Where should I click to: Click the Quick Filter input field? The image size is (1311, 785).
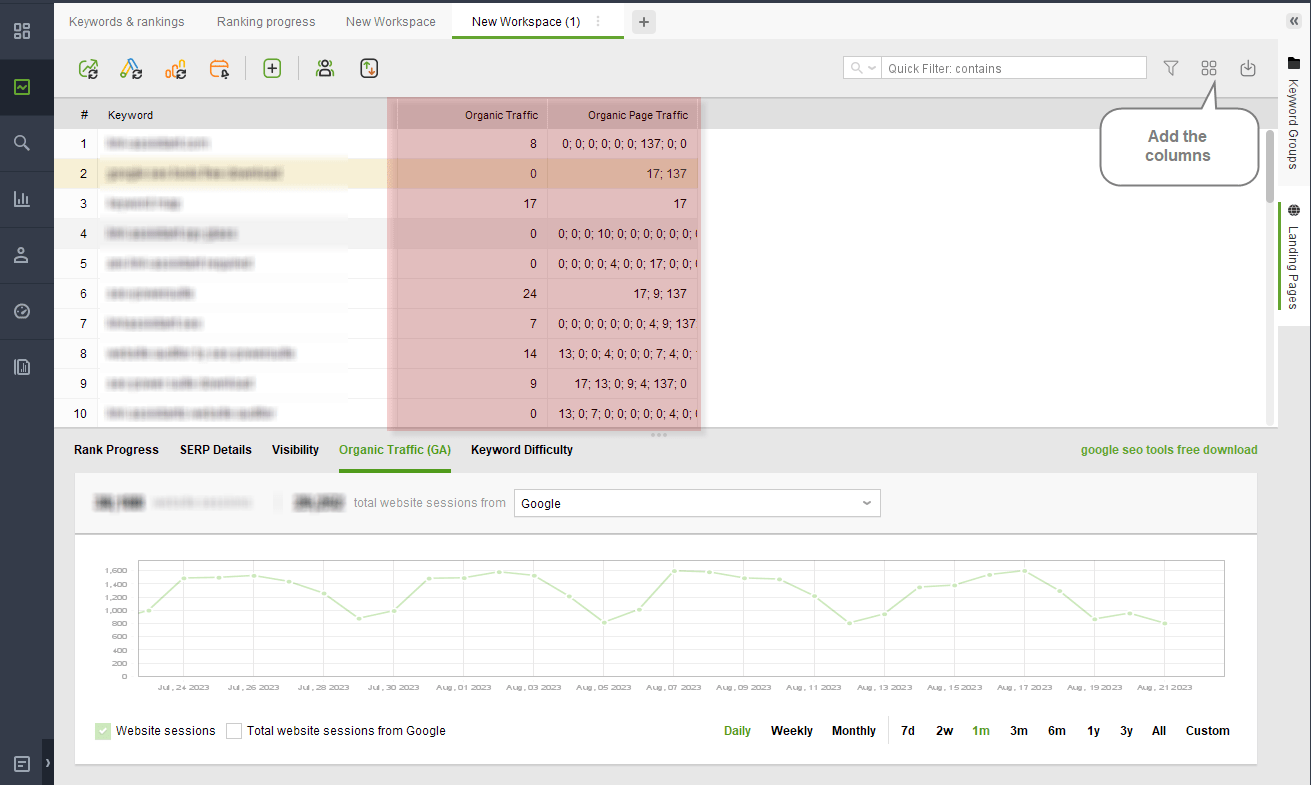point(1015,68)
